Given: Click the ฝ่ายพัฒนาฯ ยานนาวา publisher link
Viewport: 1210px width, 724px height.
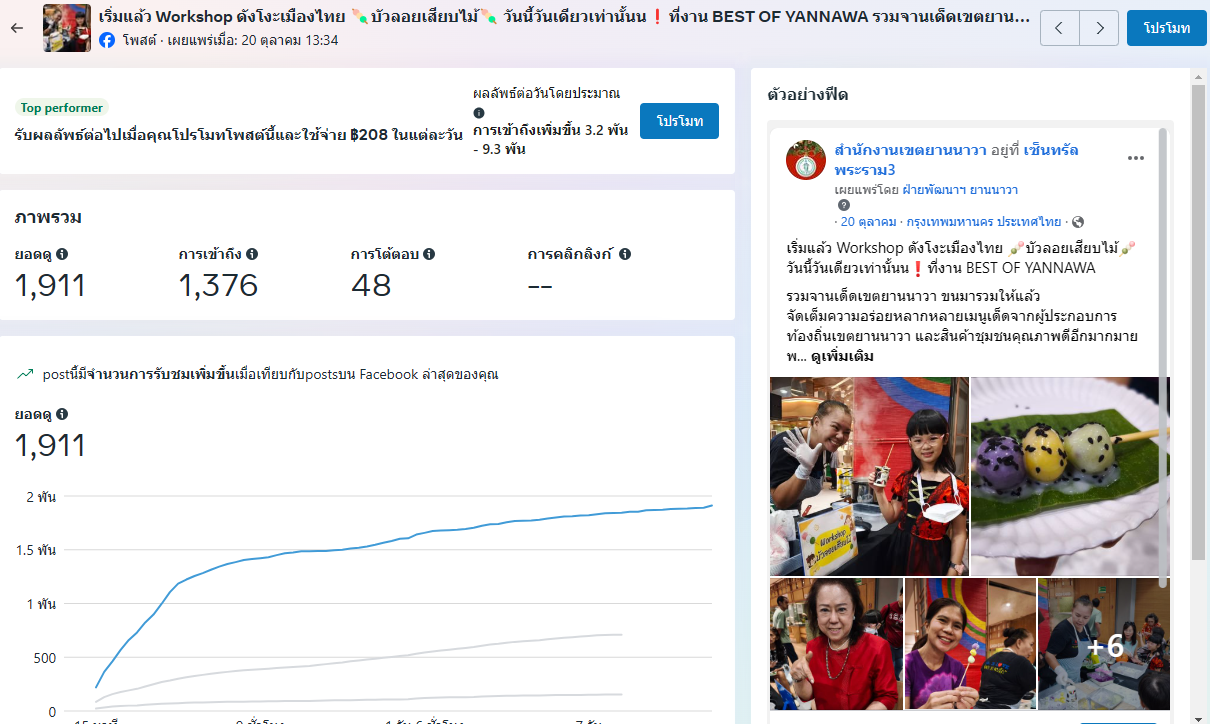Looking at the screenshot, I should 956,189.
